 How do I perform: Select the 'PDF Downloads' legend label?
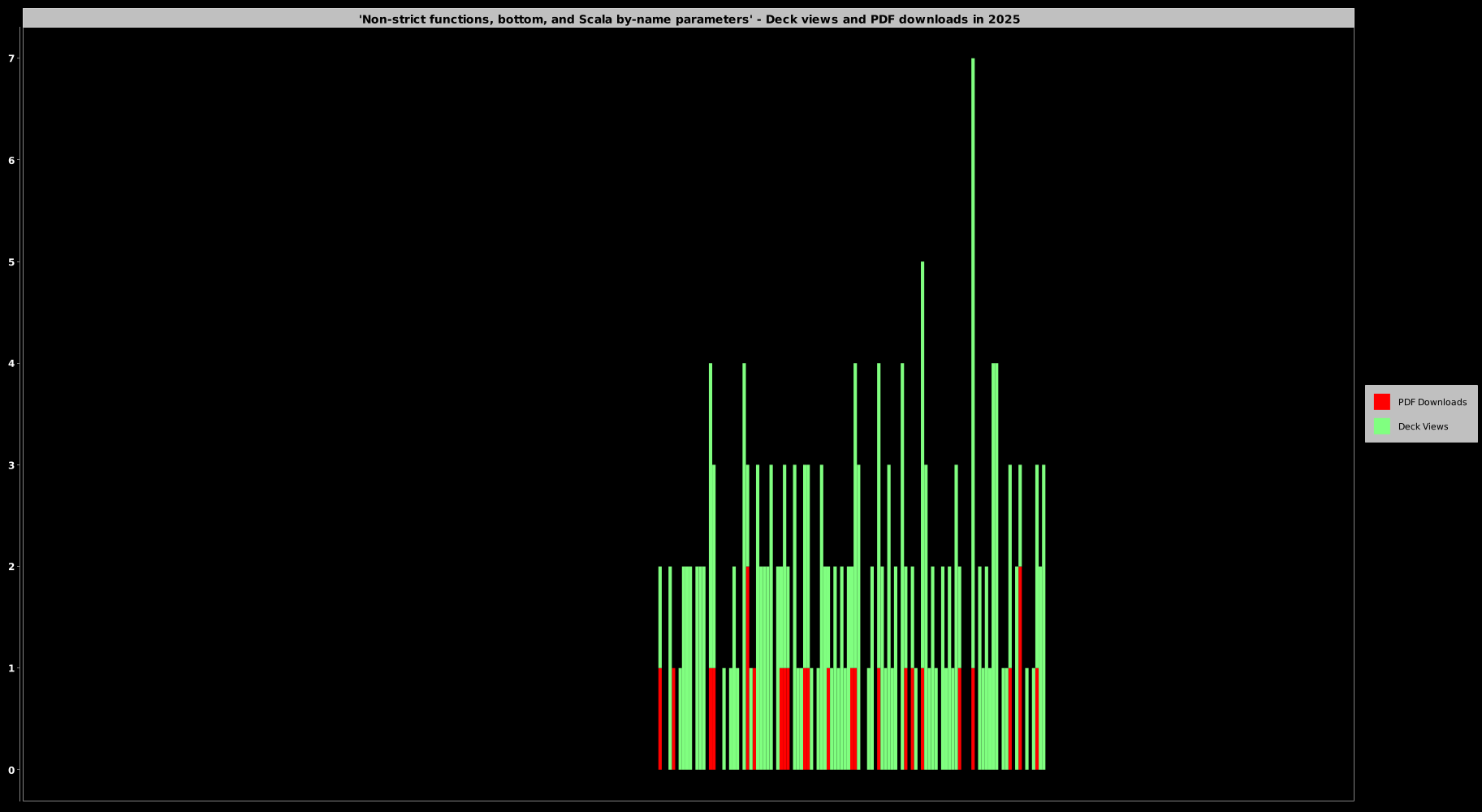pos(1432,402)
